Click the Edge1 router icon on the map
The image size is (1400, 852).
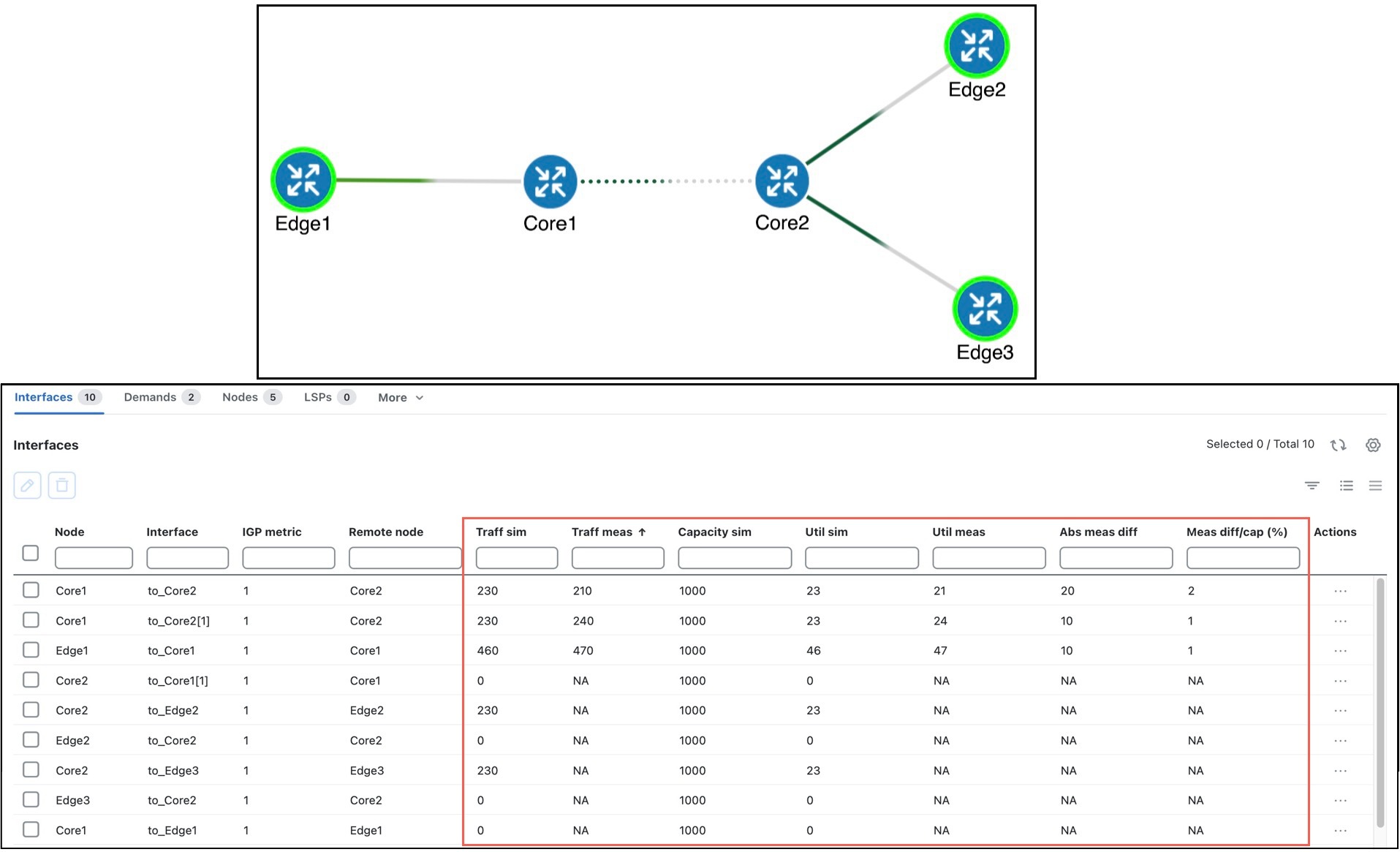pos(303,180)
